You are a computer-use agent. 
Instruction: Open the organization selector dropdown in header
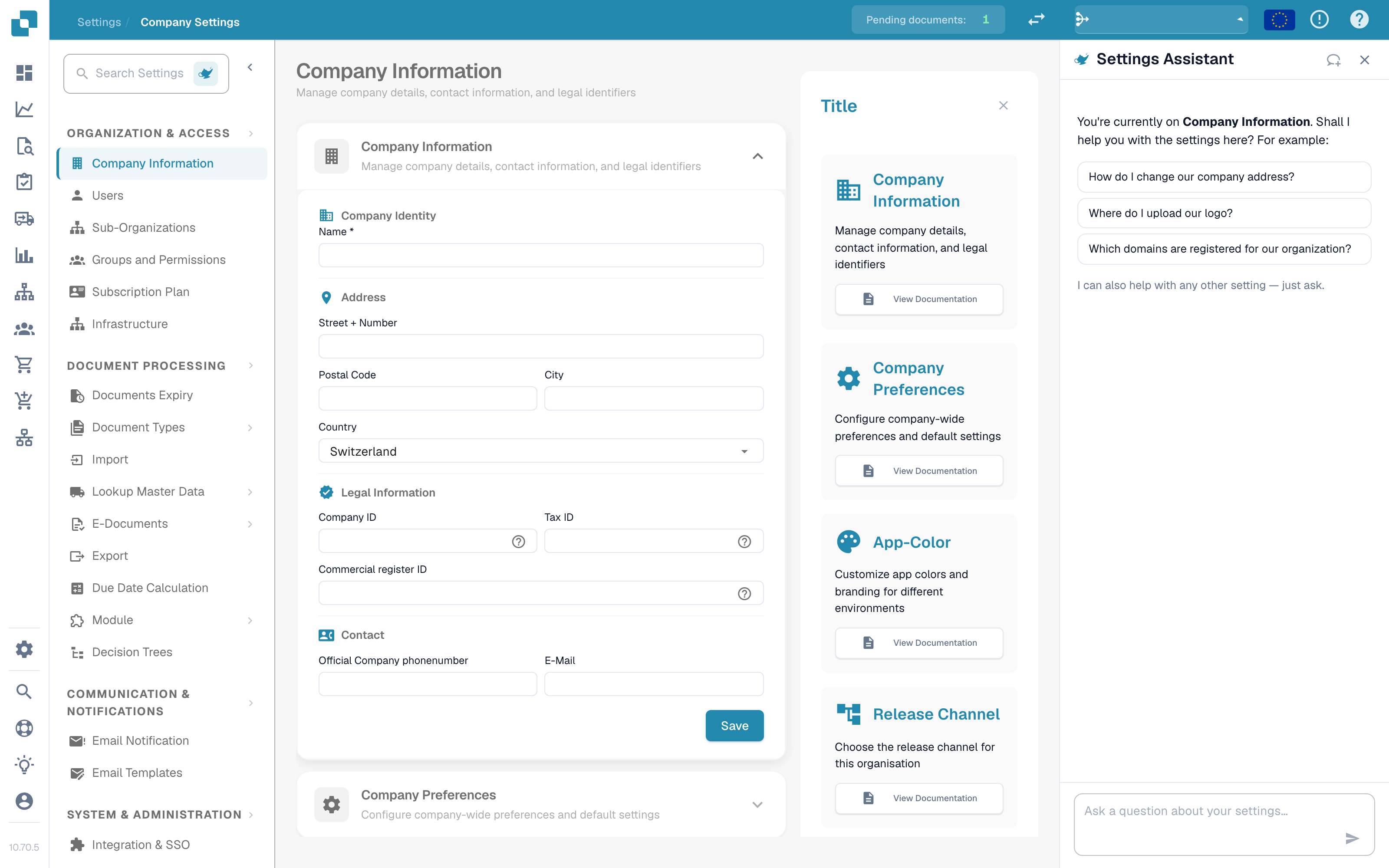pyautogui.click(x=1161, y=20)
